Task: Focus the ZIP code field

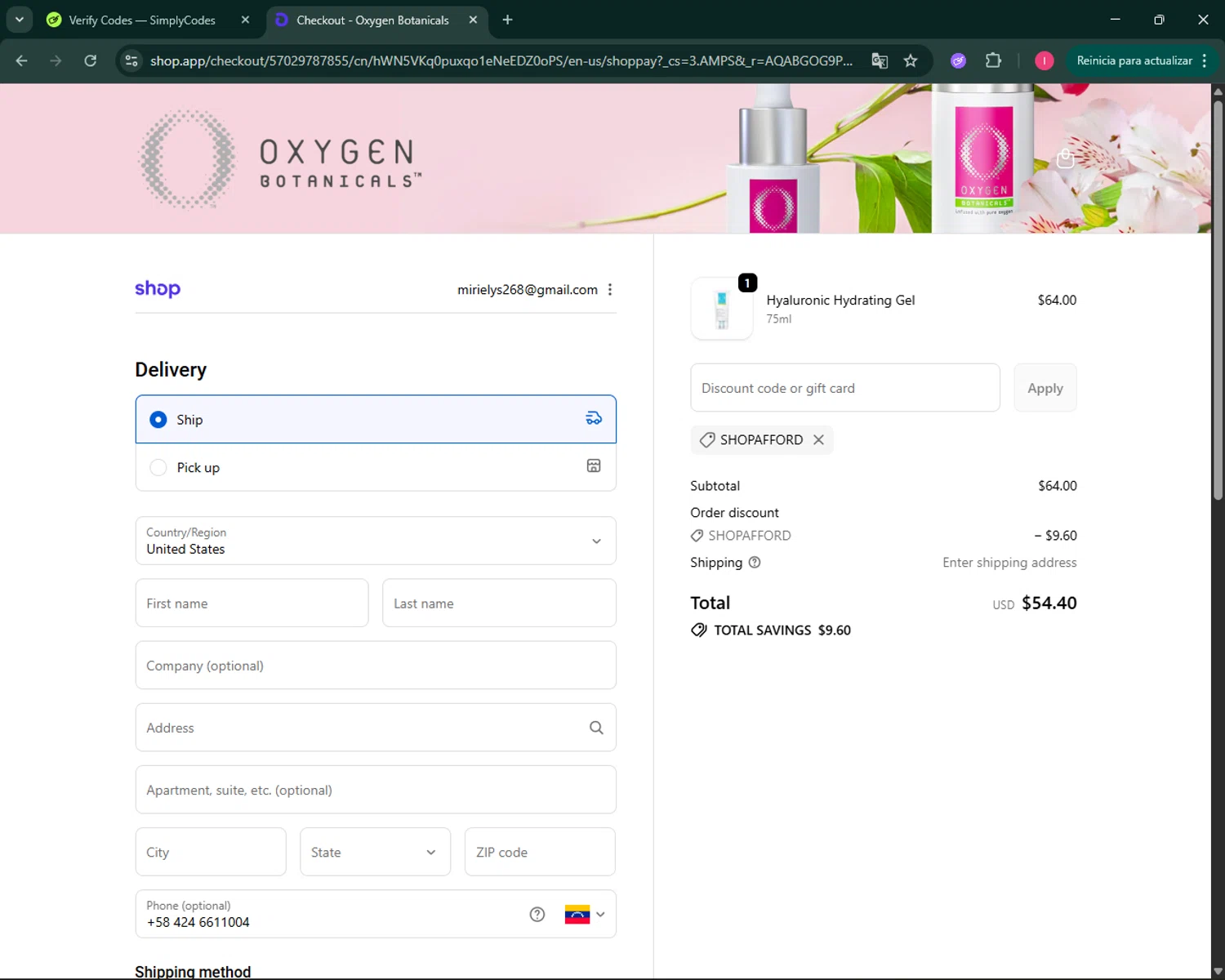Action: [540, 852]
